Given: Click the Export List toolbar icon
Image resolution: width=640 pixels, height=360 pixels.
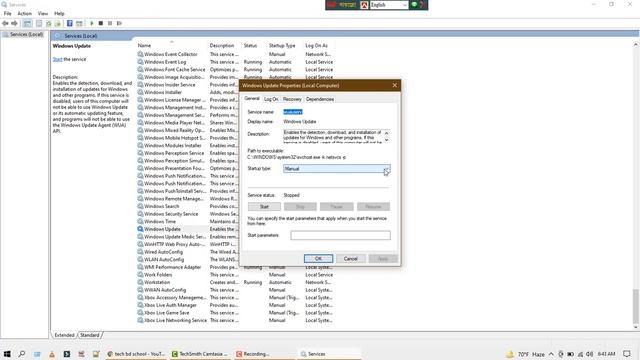Looking at the screenshot, I should click(58, 23).
